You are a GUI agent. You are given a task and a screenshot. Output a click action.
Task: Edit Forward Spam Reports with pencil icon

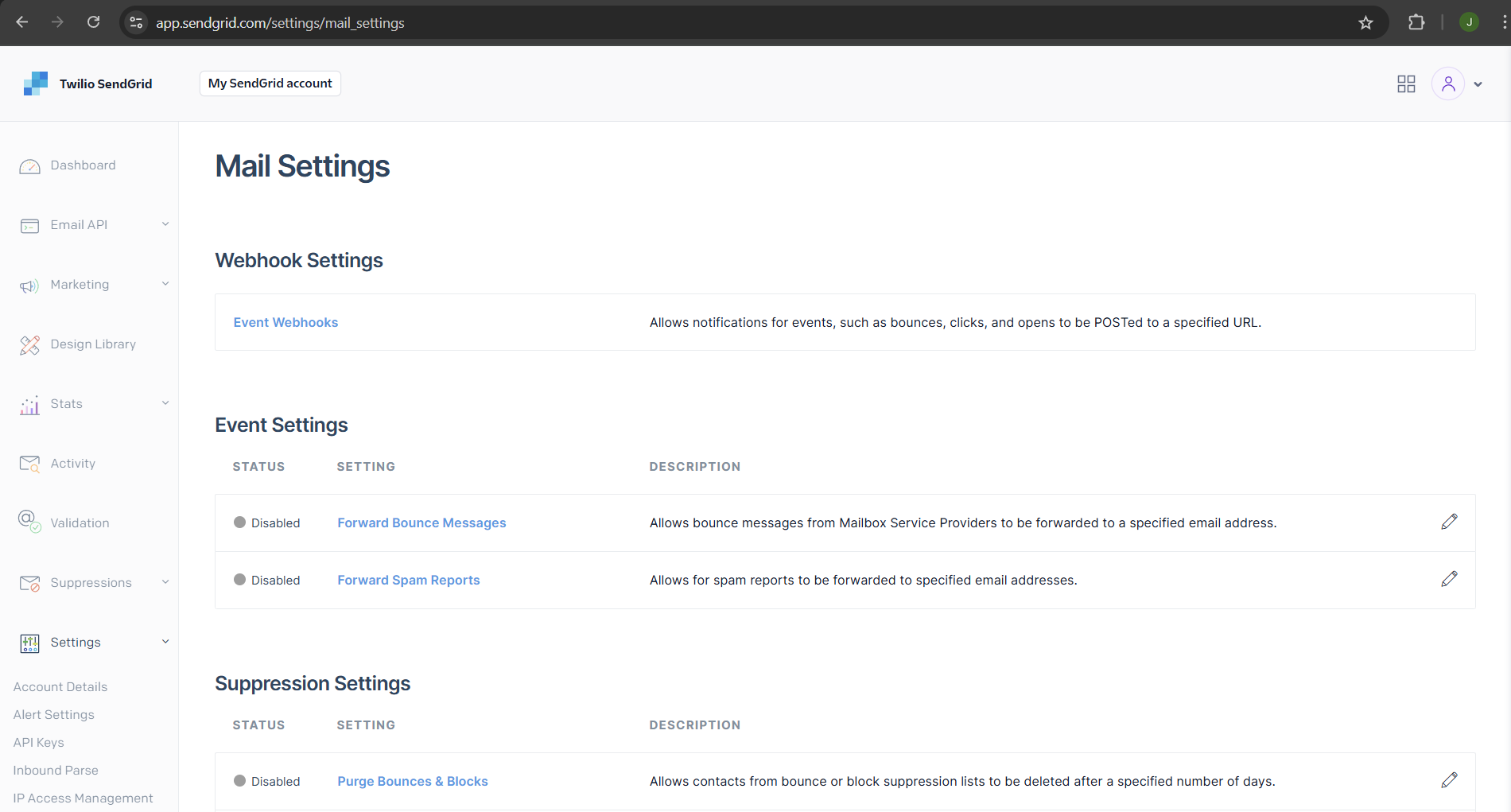click(1449, 579)
